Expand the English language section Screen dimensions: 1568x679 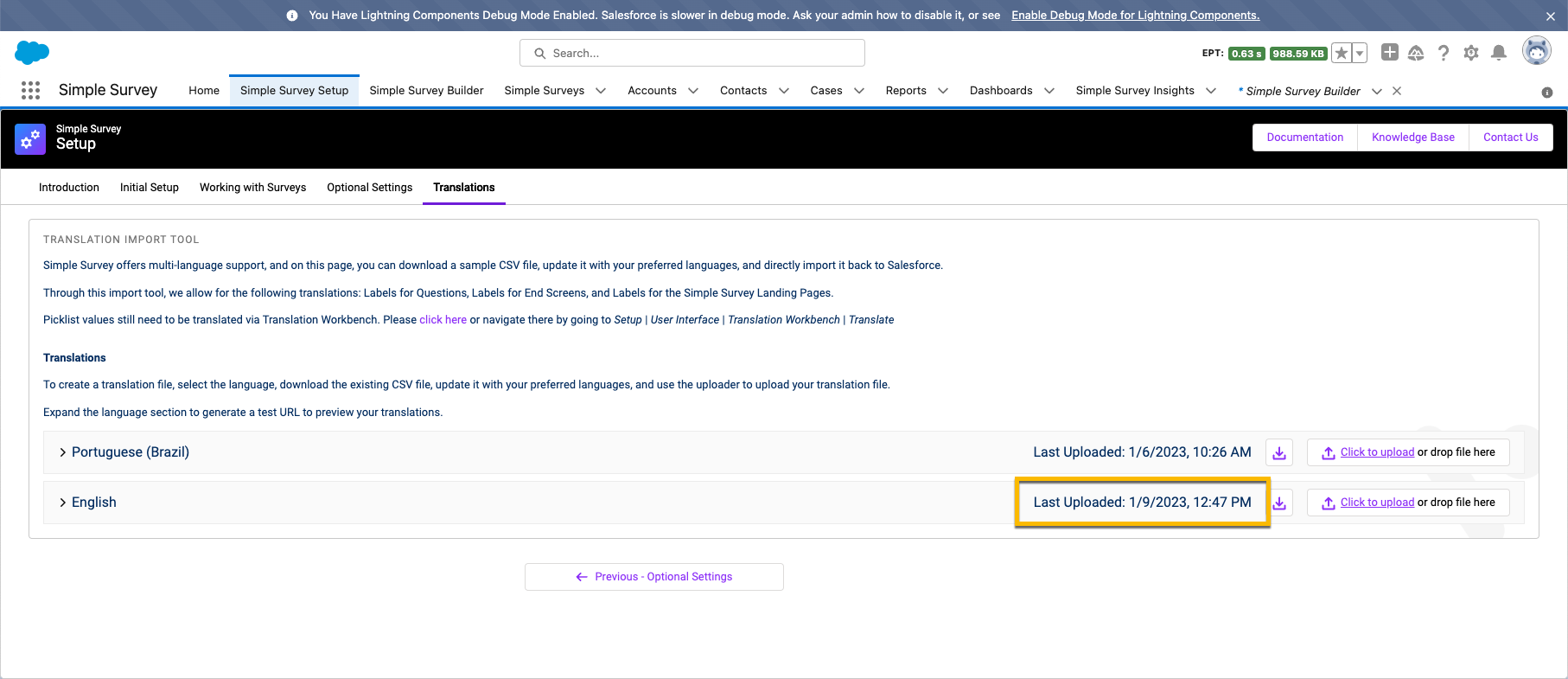[x=63, y=503]
